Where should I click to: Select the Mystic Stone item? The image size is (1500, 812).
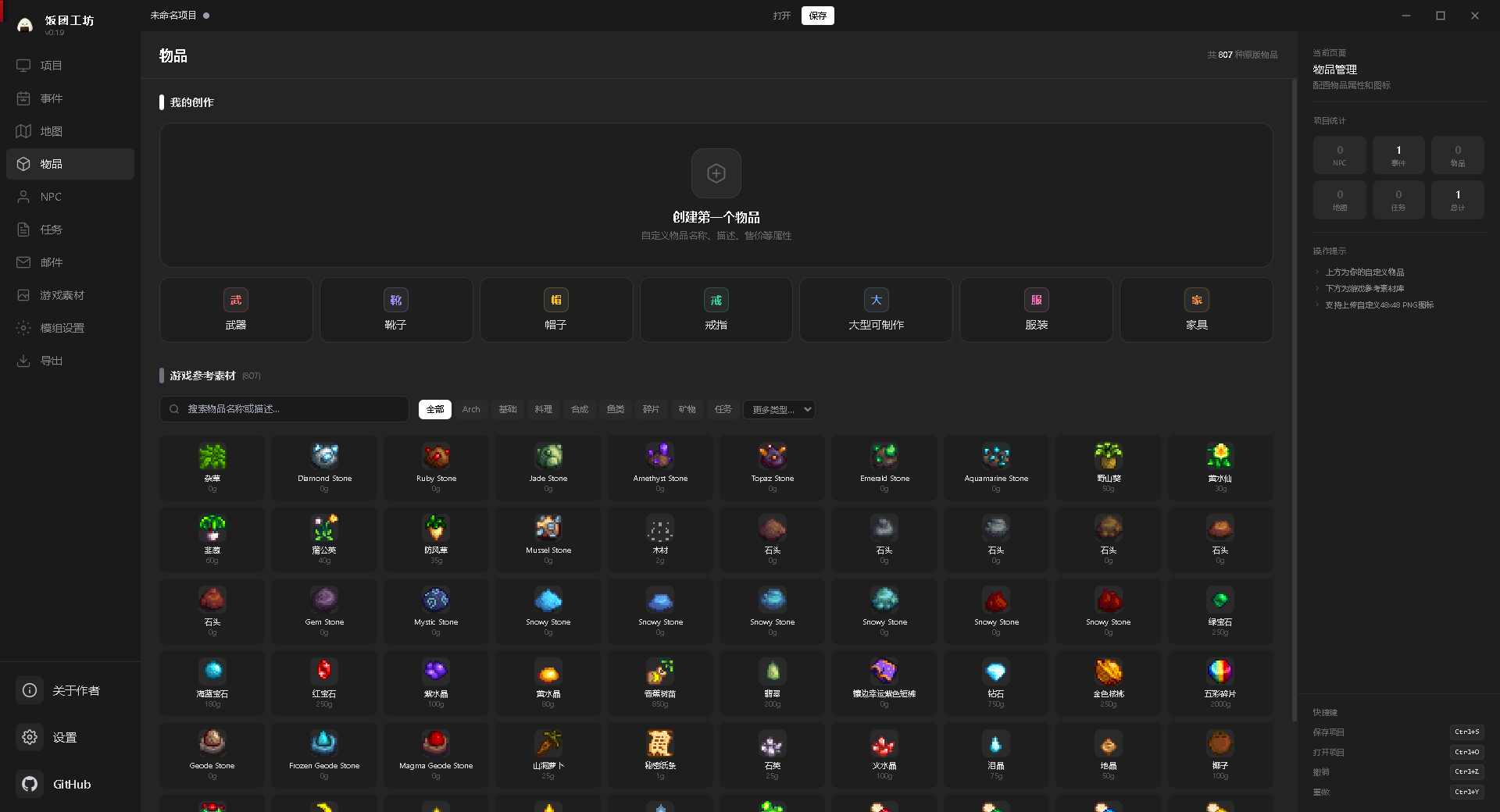(x=436, y=611)
